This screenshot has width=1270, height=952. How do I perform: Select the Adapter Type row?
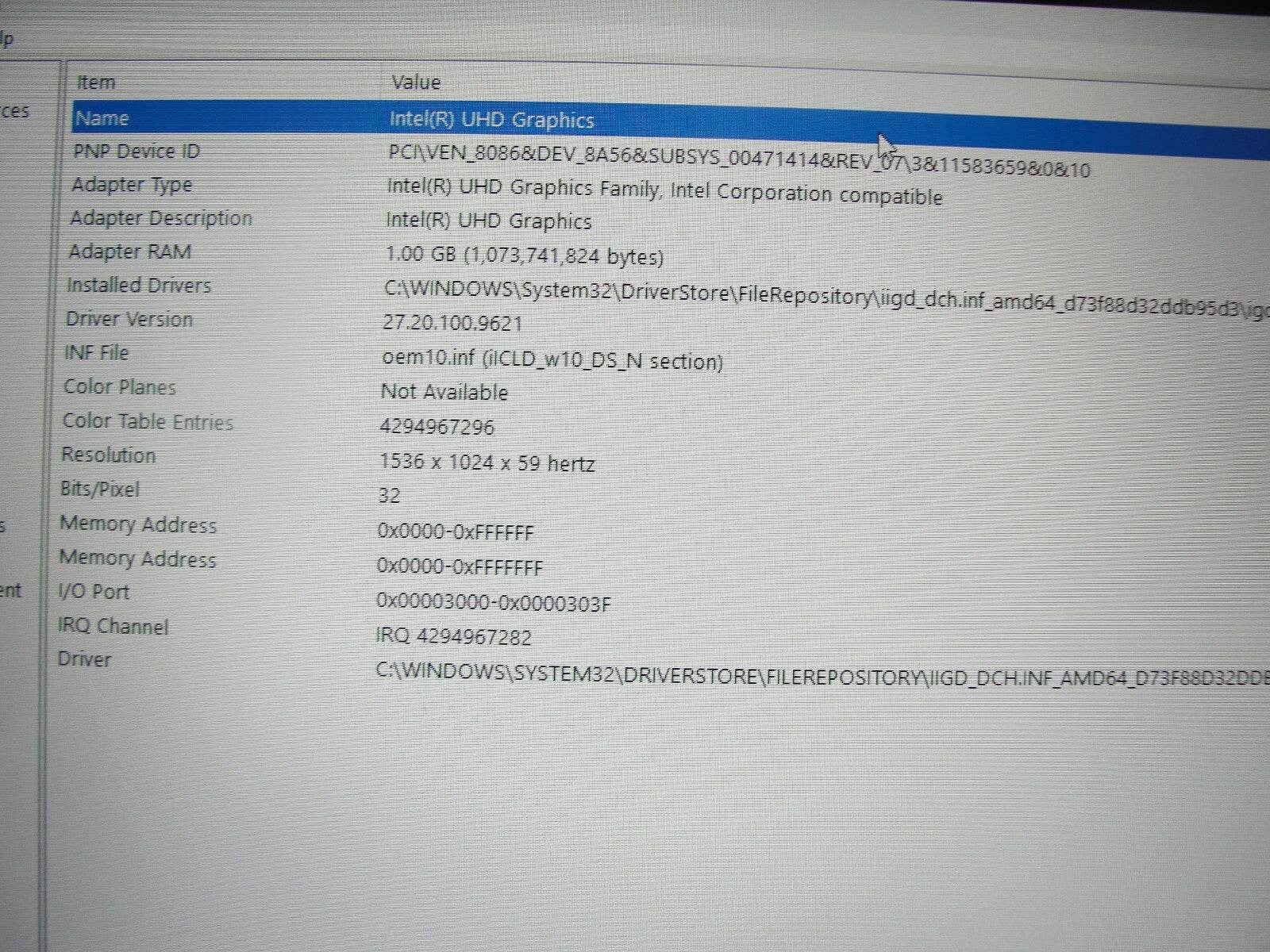pos(132,185)
